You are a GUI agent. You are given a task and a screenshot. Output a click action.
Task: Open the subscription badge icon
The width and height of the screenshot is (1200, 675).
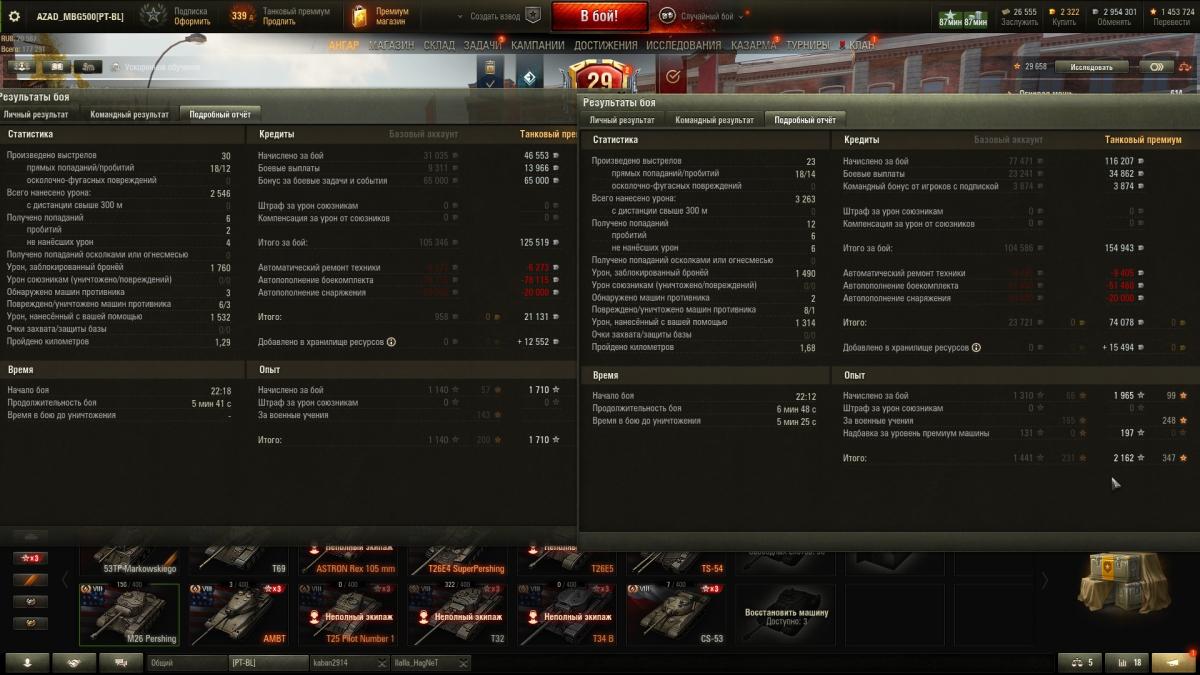pos(153,15)
